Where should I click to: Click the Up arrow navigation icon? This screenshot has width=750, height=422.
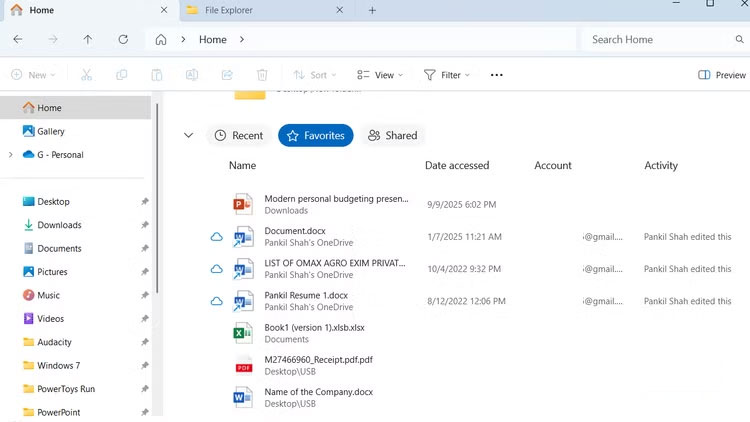88,40
